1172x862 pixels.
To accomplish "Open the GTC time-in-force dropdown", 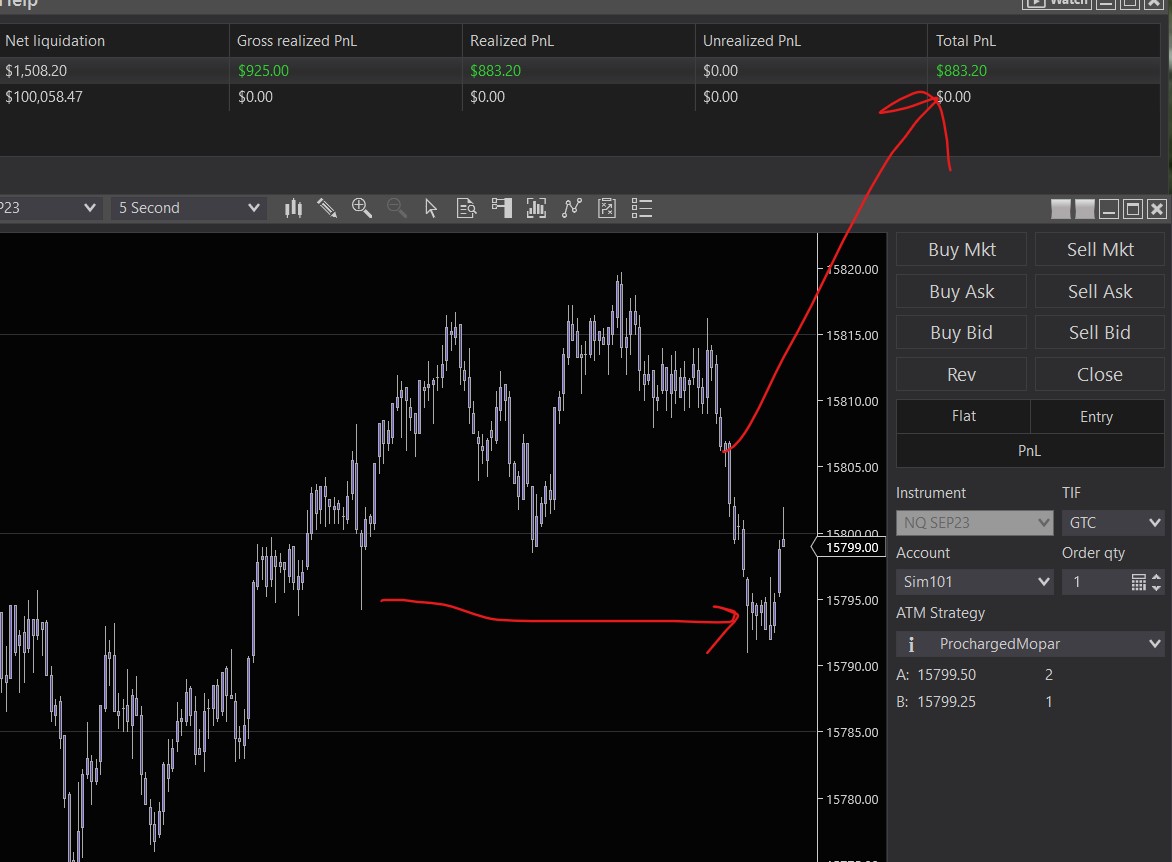I will click(x=1113, y=523).
